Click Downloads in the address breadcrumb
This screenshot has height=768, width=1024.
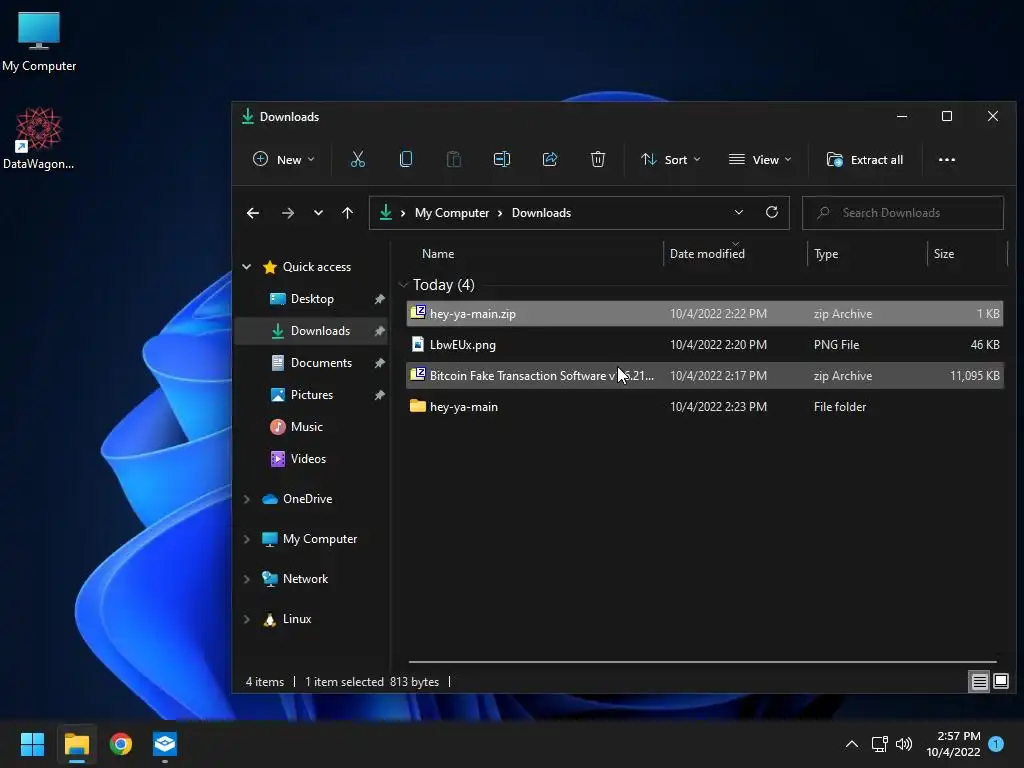[x=541, y=213]
